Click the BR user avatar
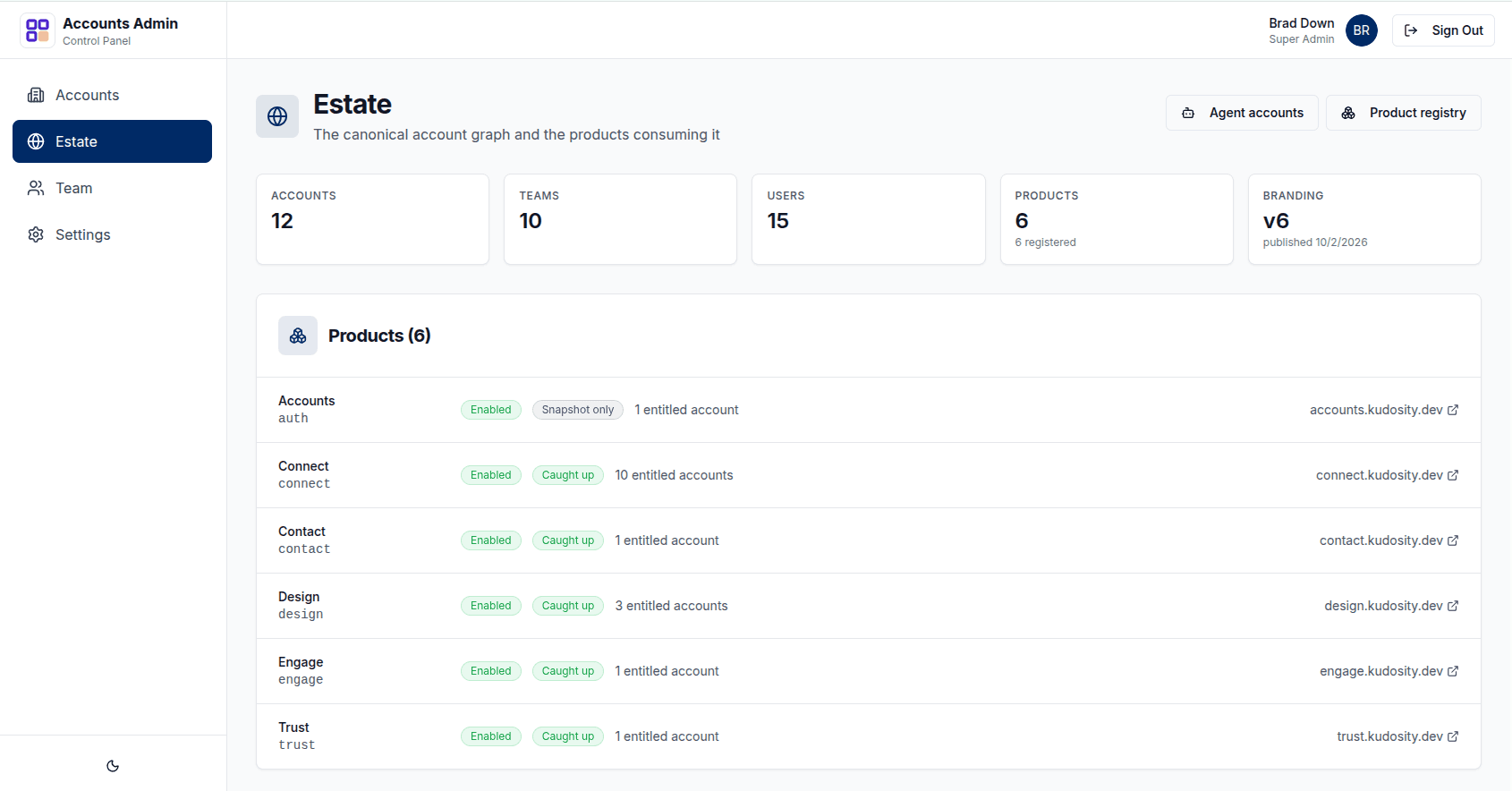This screenshot has width=1512, height=791. point(1362,30)
